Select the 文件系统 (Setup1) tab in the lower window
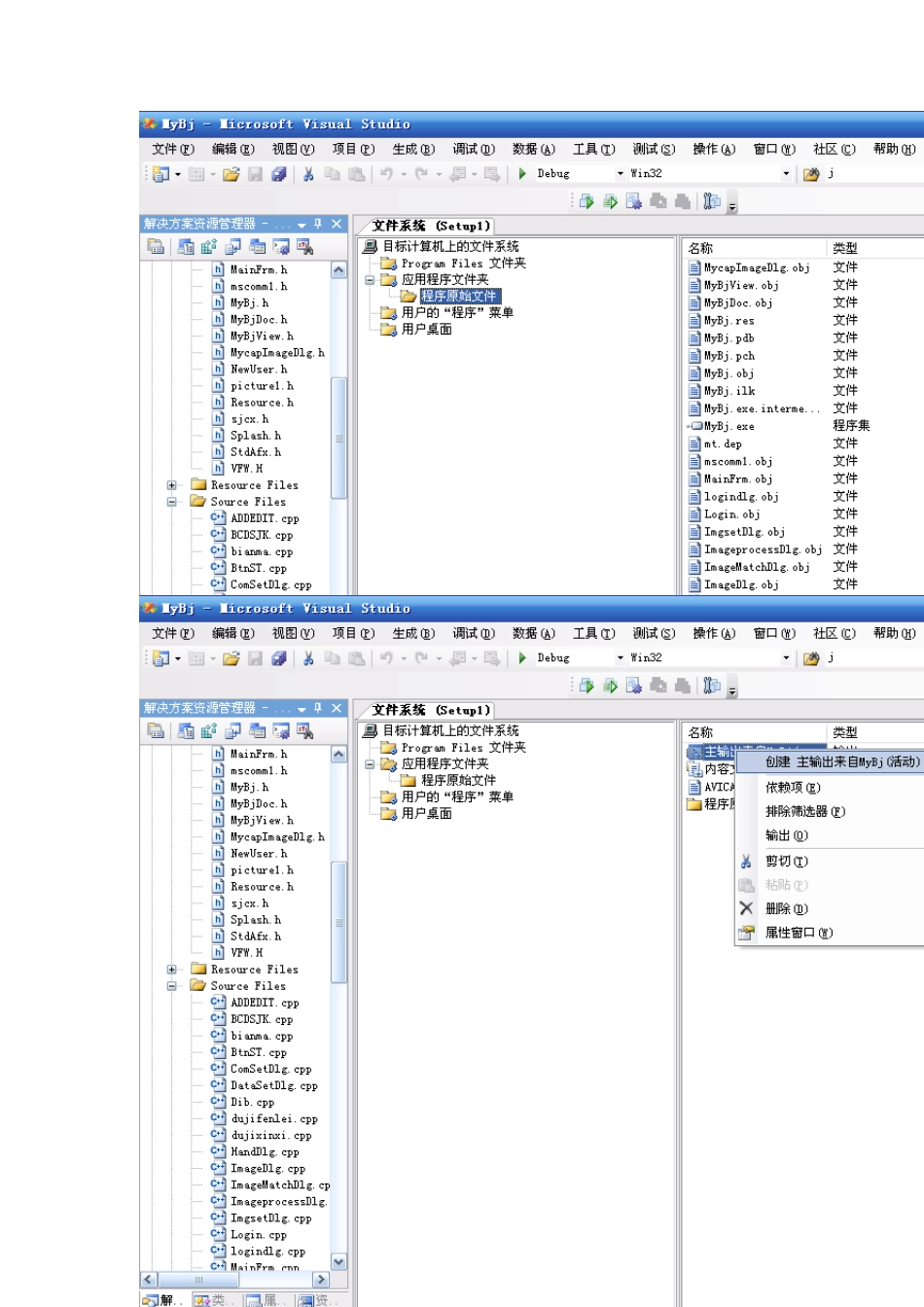This screenshot has height=1307, width=924. 431,710
